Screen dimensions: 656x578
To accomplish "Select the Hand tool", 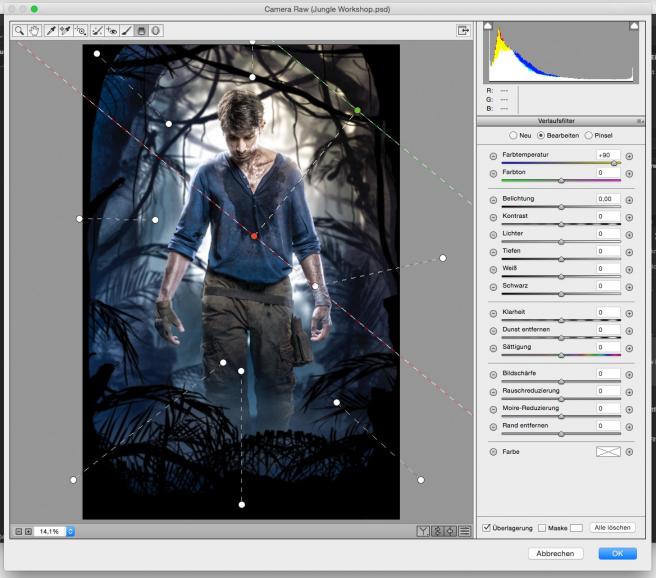I will 34,31.
